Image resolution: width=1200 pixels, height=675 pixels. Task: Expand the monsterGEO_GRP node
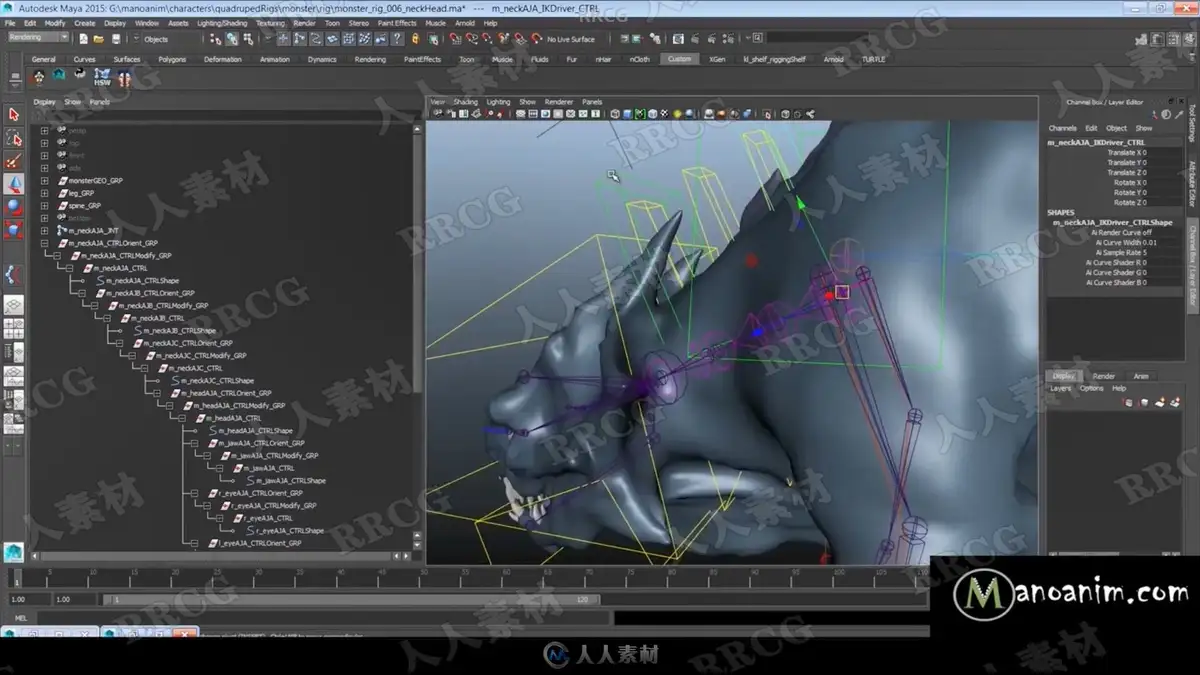[x=44, y=181]
